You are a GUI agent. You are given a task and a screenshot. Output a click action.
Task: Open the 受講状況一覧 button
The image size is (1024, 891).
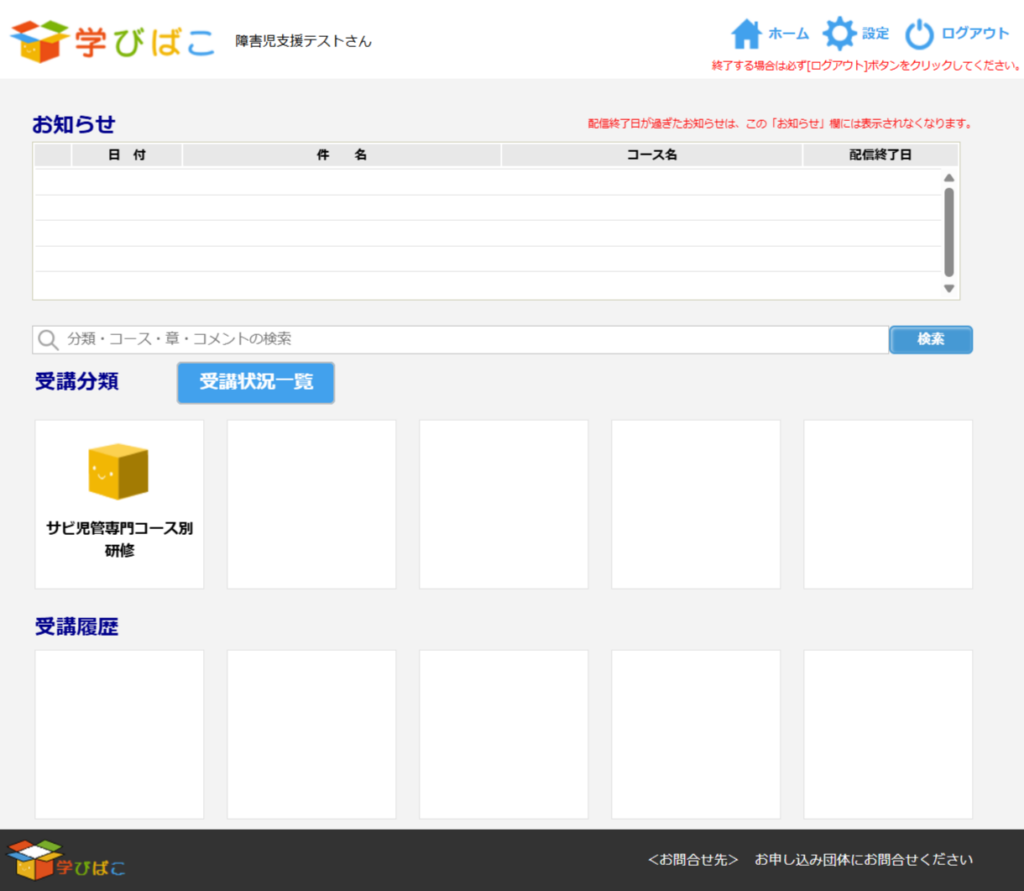256,383
